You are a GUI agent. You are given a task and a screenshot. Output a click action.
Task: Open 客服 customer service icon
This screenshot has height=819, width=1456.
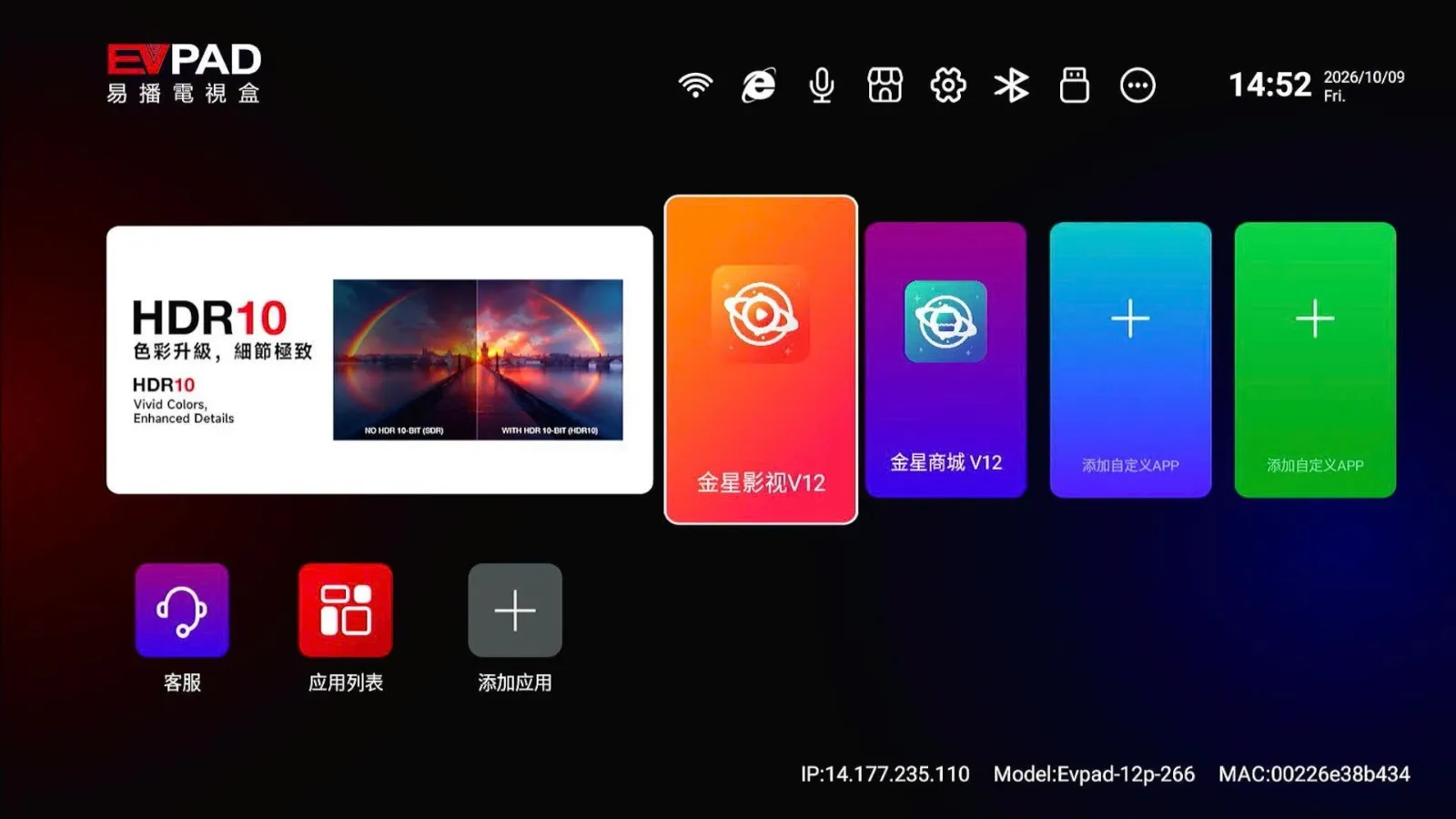tap(182, 610)
